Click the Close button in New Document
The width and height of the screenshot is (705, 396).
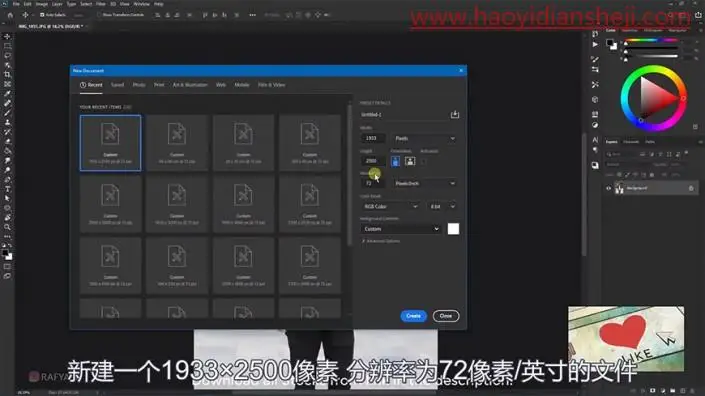[x=446, y=316]
